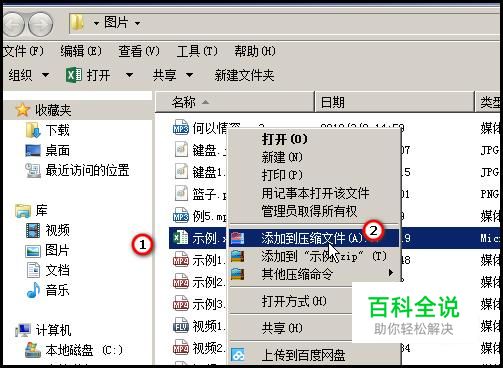503x368 pixels.
Task: Open the dropdown arrow before 图片 in address bar
Action: [x=96, y=23]
